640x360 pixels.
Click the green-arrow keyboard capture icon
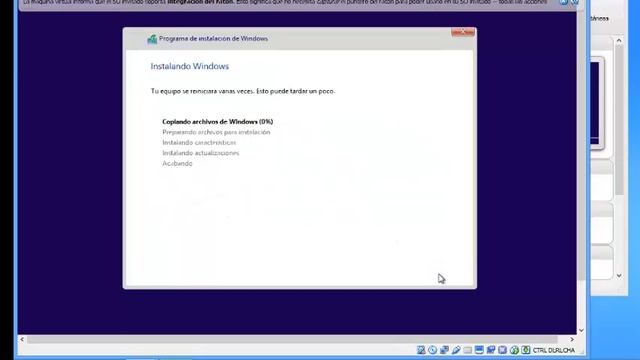click(526, 350)
